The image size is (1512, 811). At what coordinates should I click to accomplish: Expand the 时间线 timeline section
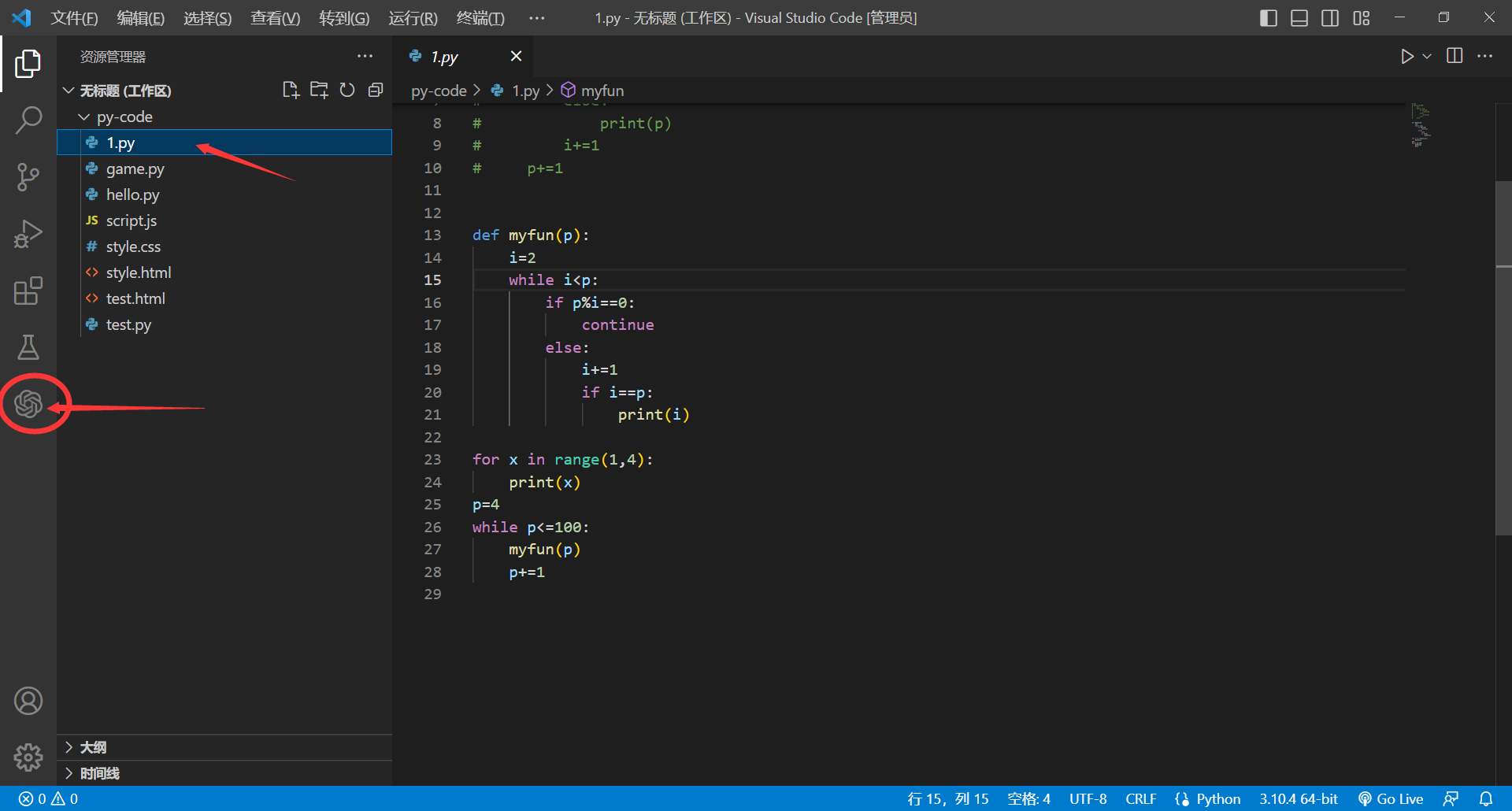[98, 773]
